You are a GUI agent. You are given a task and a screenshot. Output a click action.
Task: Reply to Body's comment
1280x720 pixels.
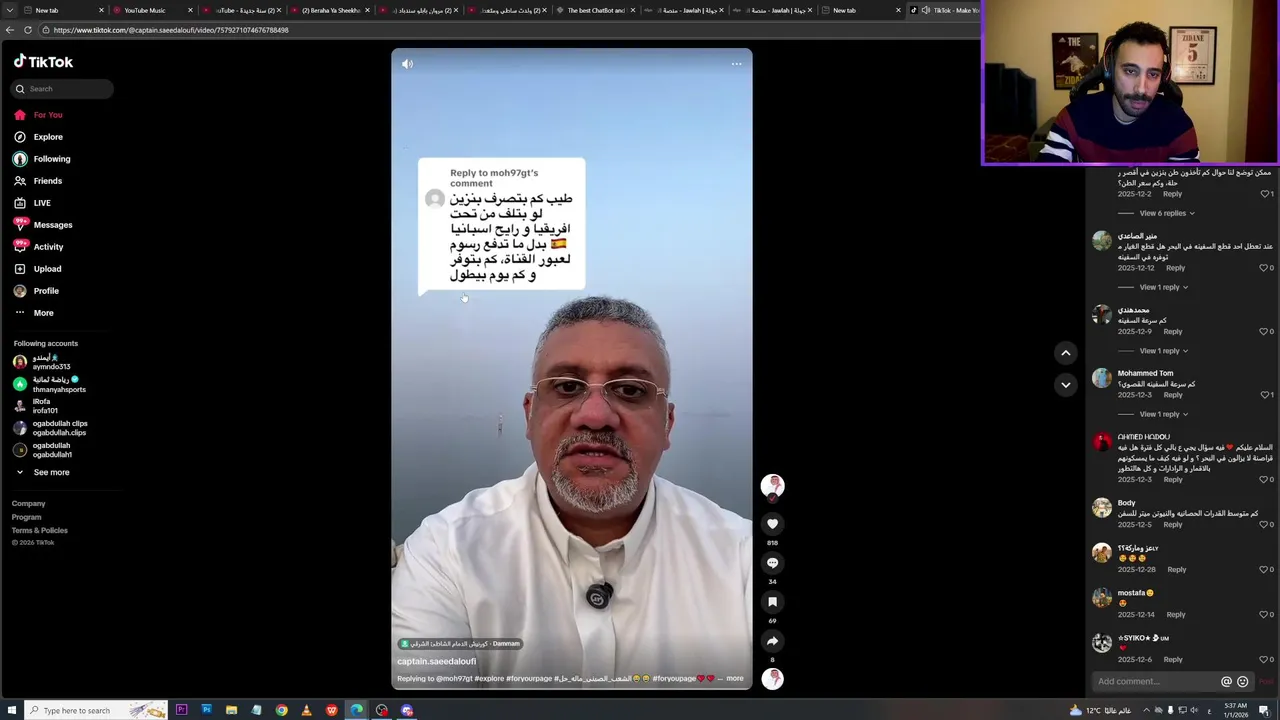click(x=1172, y=524)
